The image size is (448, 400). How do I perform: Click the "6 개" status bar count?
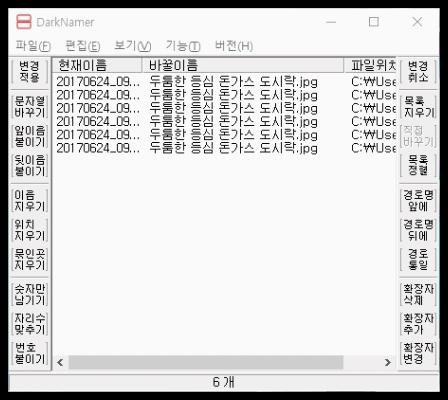[224, 382]
